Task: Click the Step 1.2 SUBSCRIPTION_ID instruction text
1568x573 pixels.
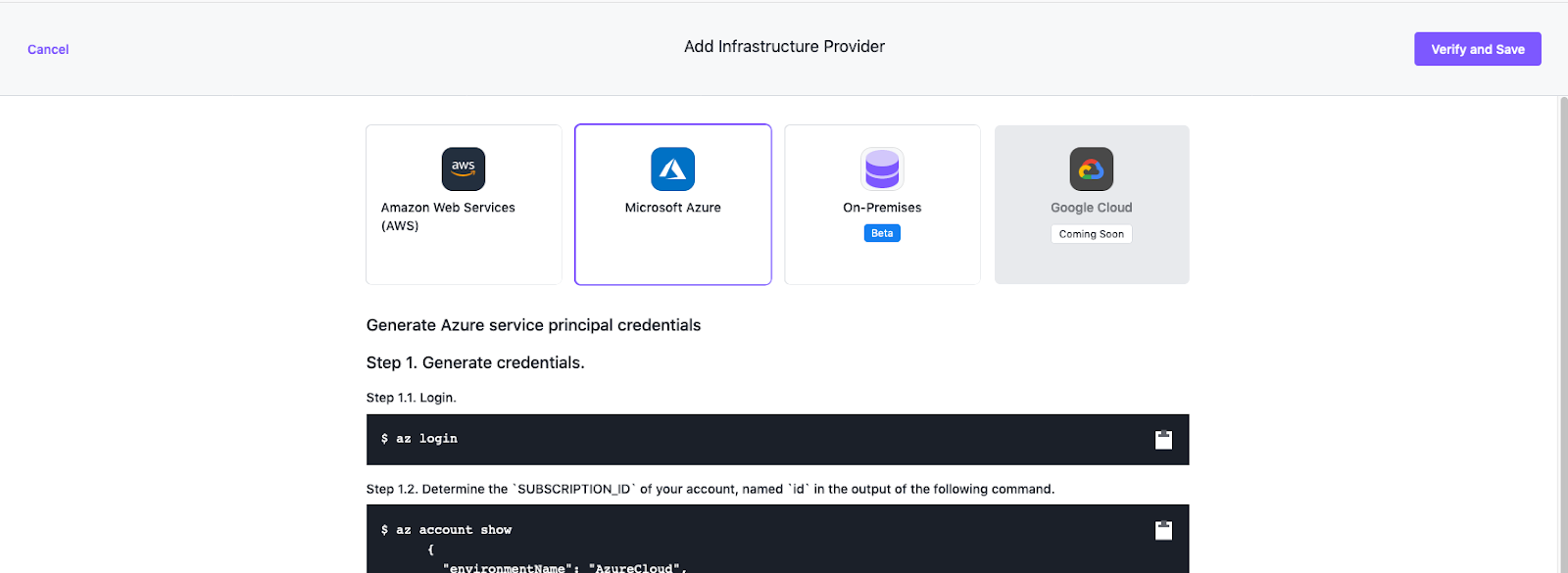Action: (x=710, y=489)
